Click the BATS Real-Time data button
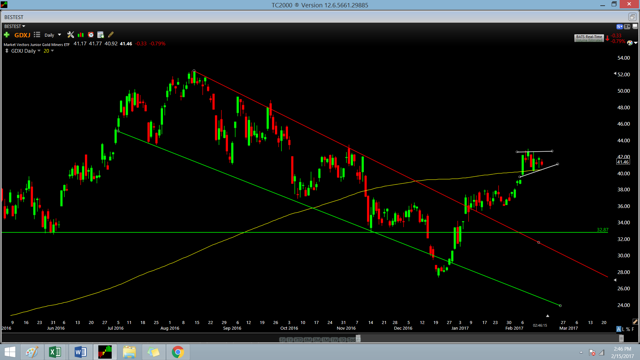Viewport: 640px width, 360px height. (x=589, y=38)
